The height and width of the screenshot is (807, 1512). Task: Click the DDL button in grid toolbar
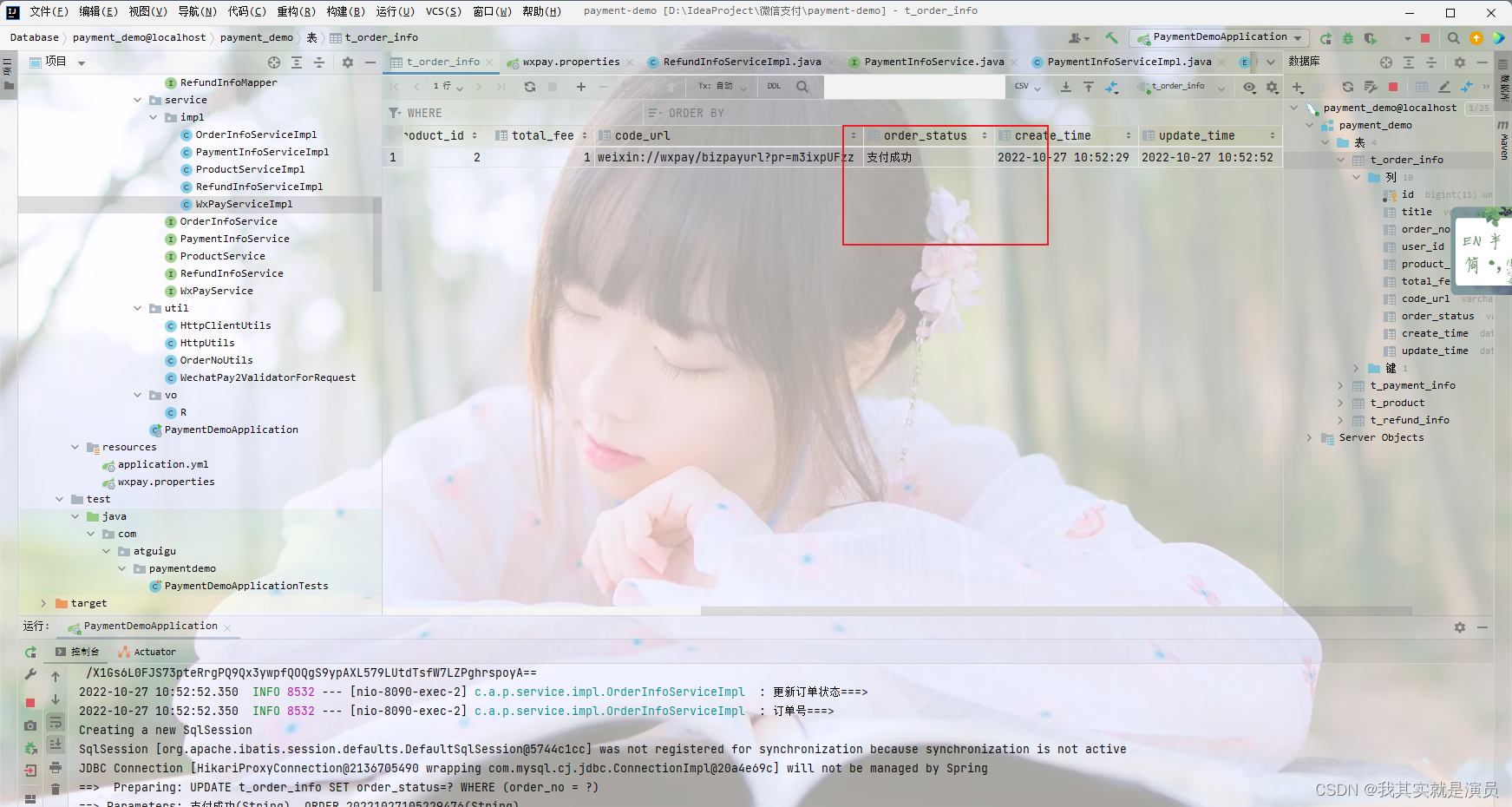click(x=774, y=87)
